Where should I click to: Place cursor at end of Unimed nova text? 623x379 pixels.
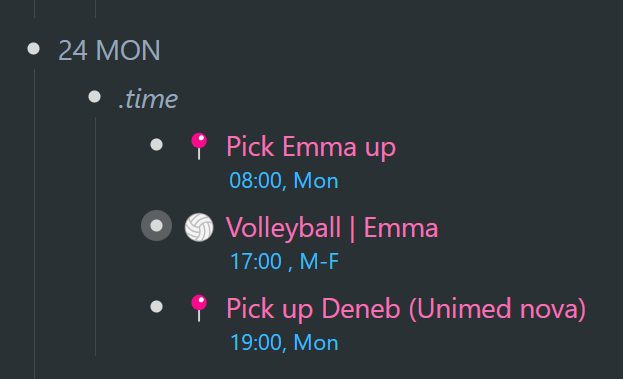579,309
